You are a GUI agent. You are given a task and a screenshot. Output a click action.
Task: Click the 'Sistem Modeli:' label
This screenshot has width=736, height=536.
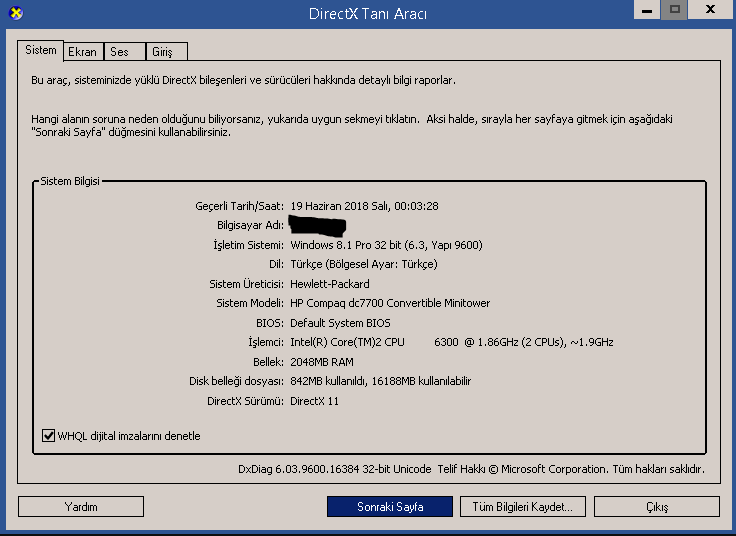coord(250,303)
